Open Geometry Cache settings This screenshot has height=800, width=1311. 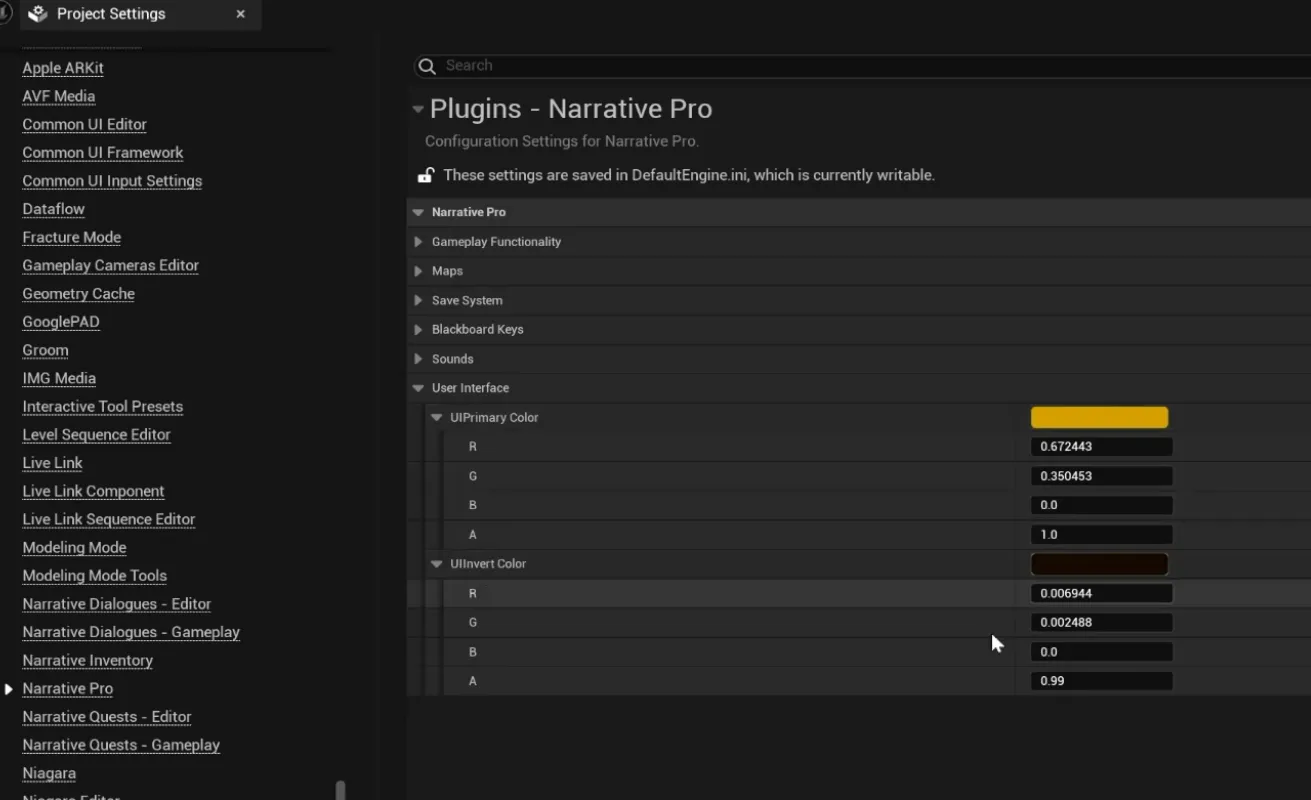click(78, 294)
